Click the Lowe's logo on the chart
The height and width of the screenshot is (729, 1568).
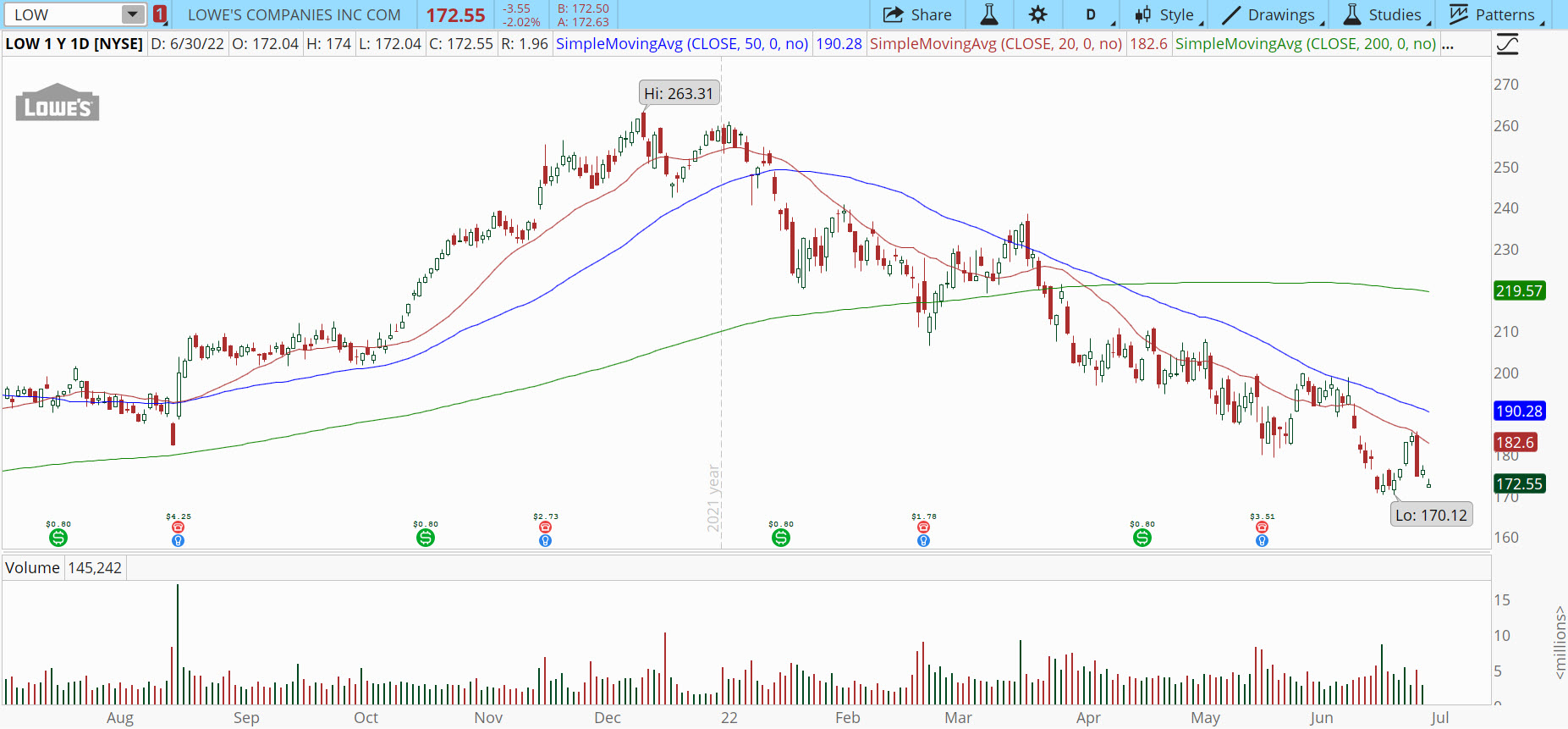pos(58,102)
